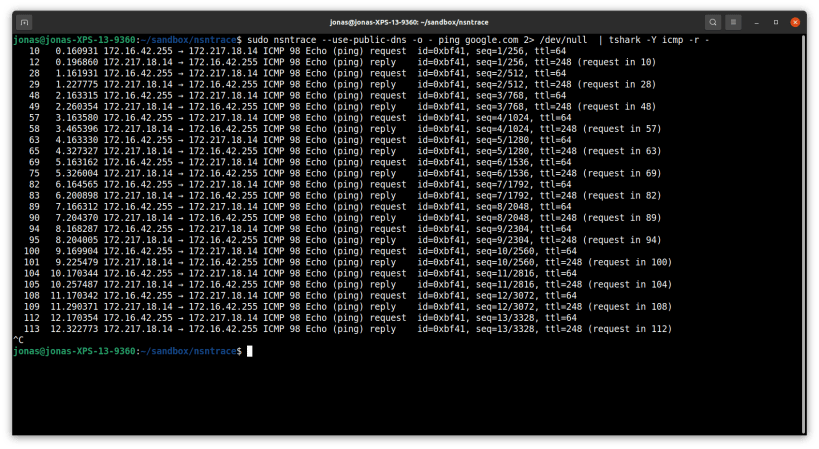Image resolution: width=819 pixels, height=449 pixels.
Task: Click "(request in 112)" annotation
Action: [x=630, y=329]
